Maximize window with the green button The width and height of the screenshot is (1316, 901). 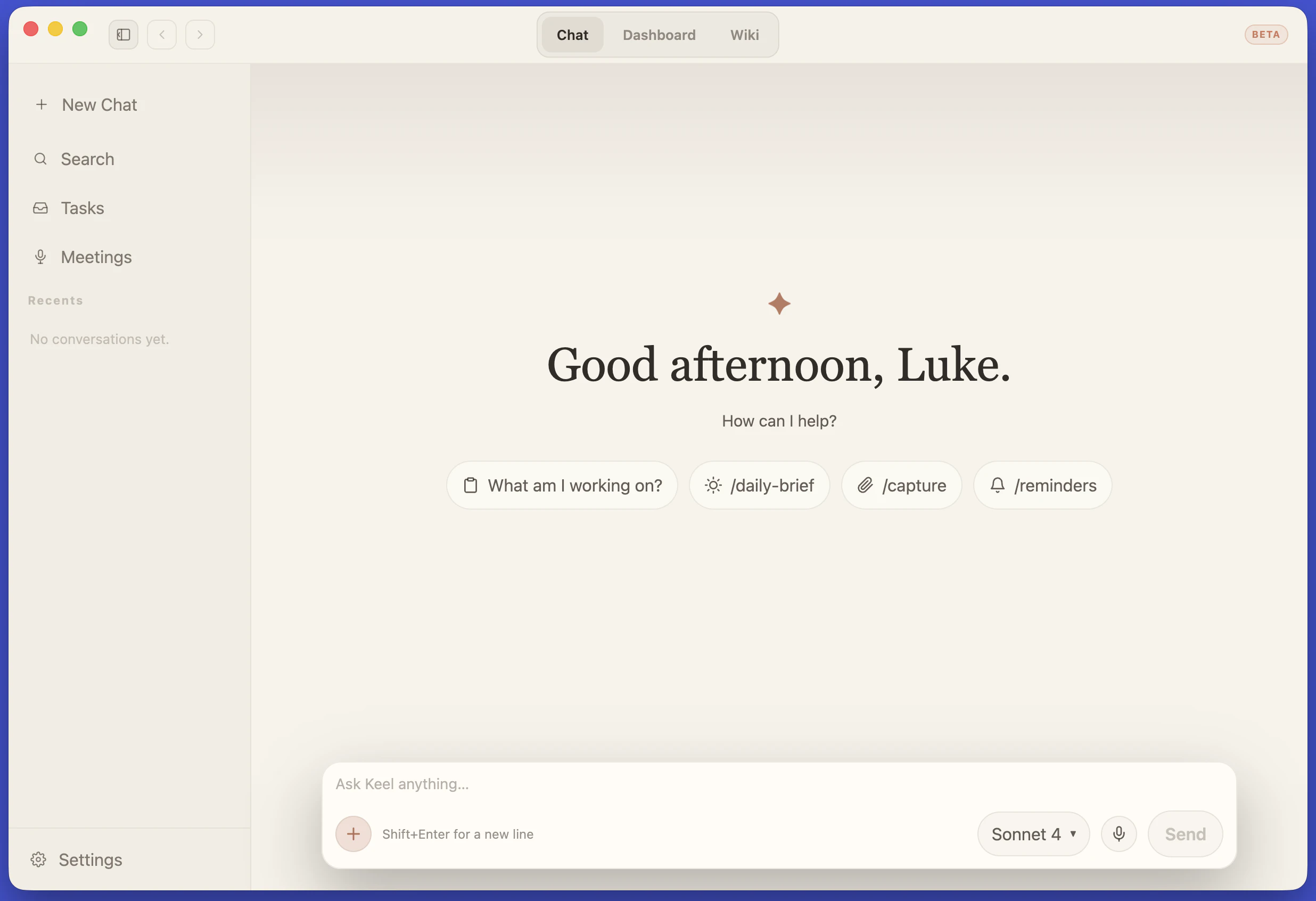80,29
